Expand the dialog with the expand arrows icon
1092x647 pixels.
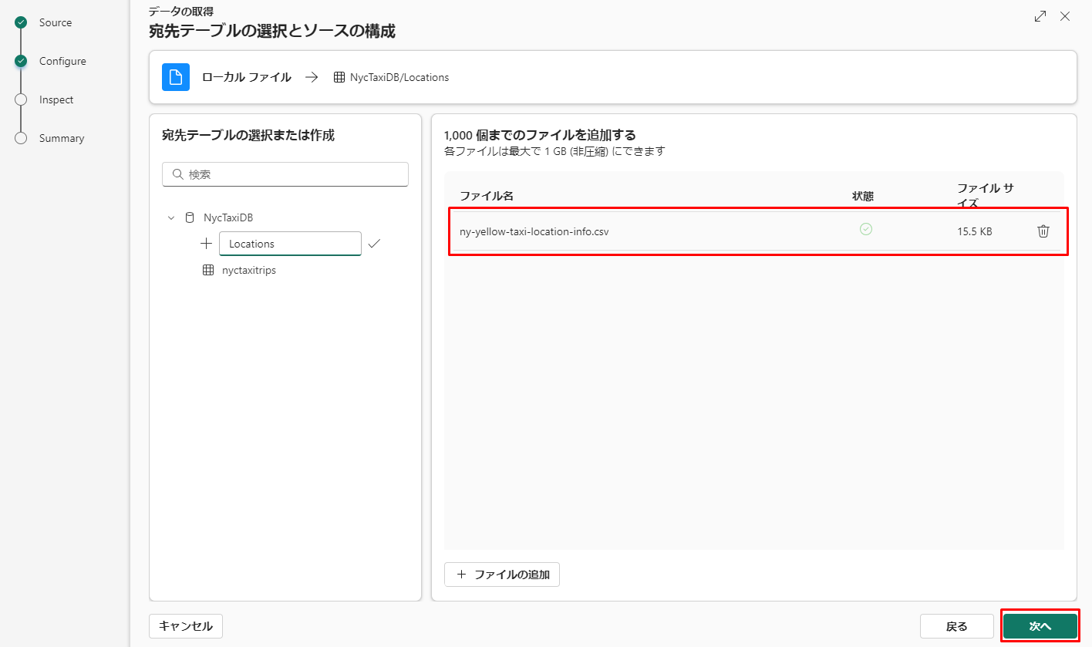[x=1040, y=17]
